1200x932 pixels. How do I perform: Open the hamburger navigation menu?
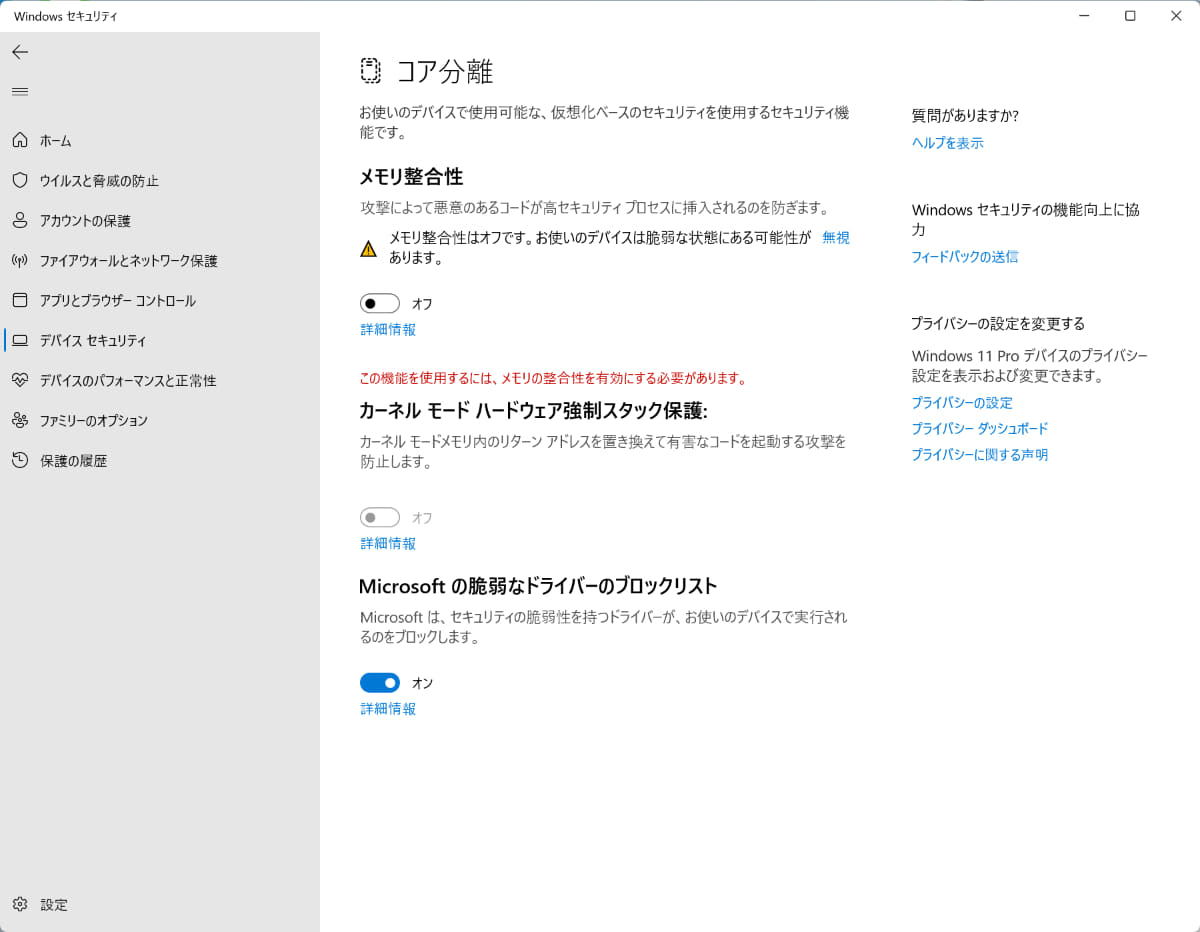tap(20, 91)
